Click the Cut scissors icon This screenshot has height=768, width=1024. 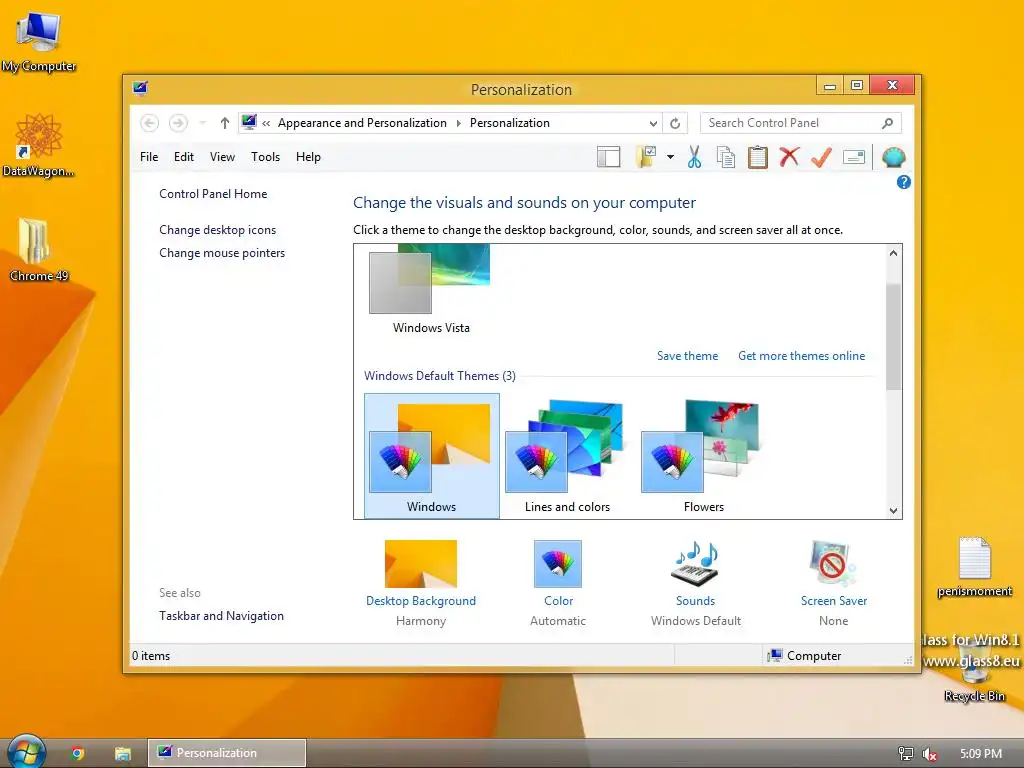(694, 157)
